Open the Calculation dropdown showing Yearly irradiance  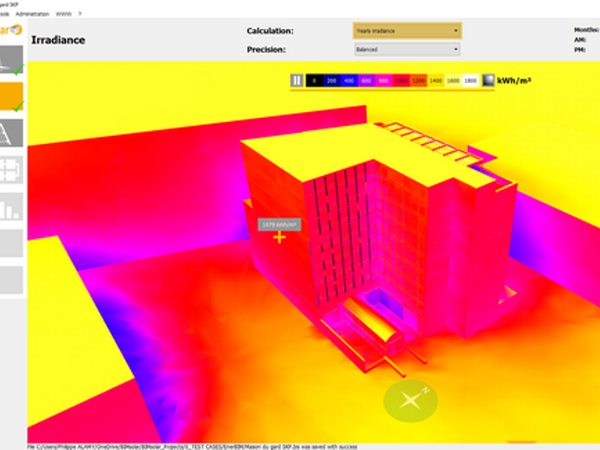[406, 30]
